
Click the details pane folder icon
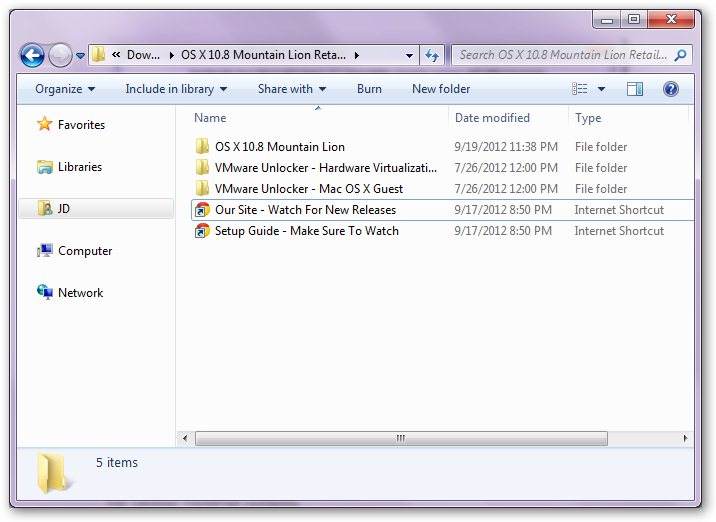click(x=53, y=473)
